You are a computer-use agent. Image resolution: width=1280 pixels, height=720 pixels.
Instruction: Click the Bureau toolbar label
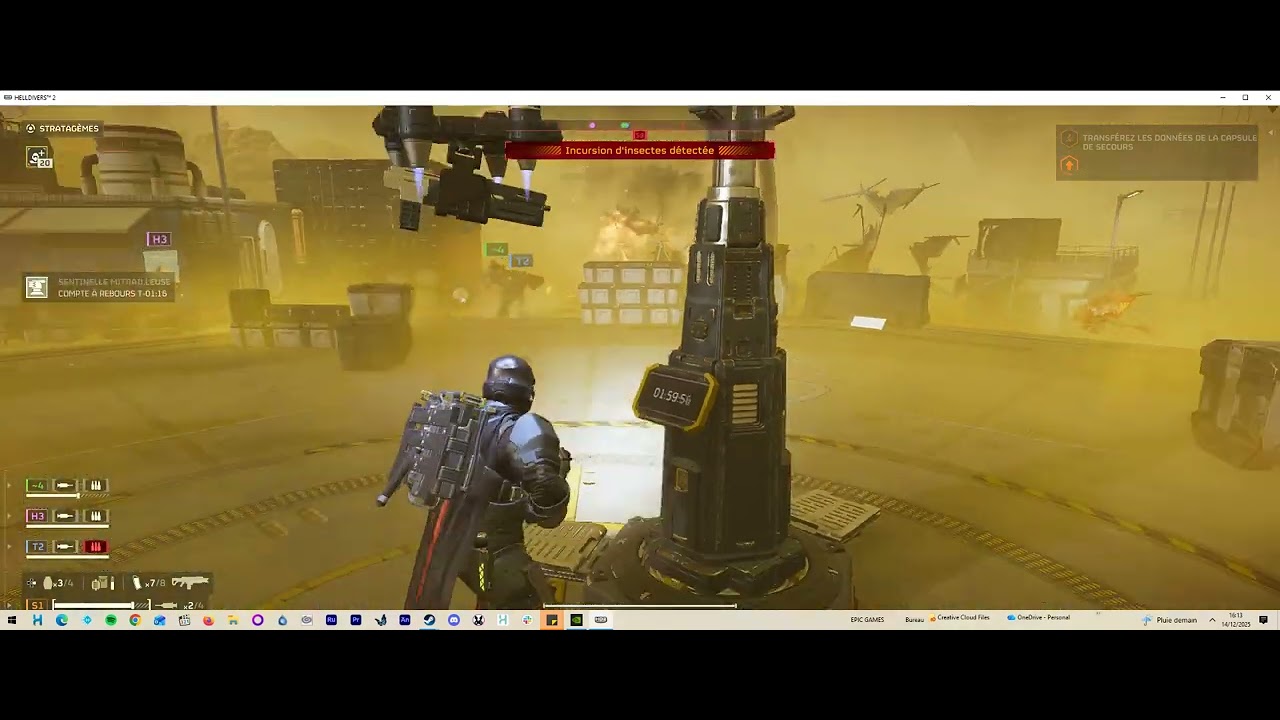coord(914,620)
